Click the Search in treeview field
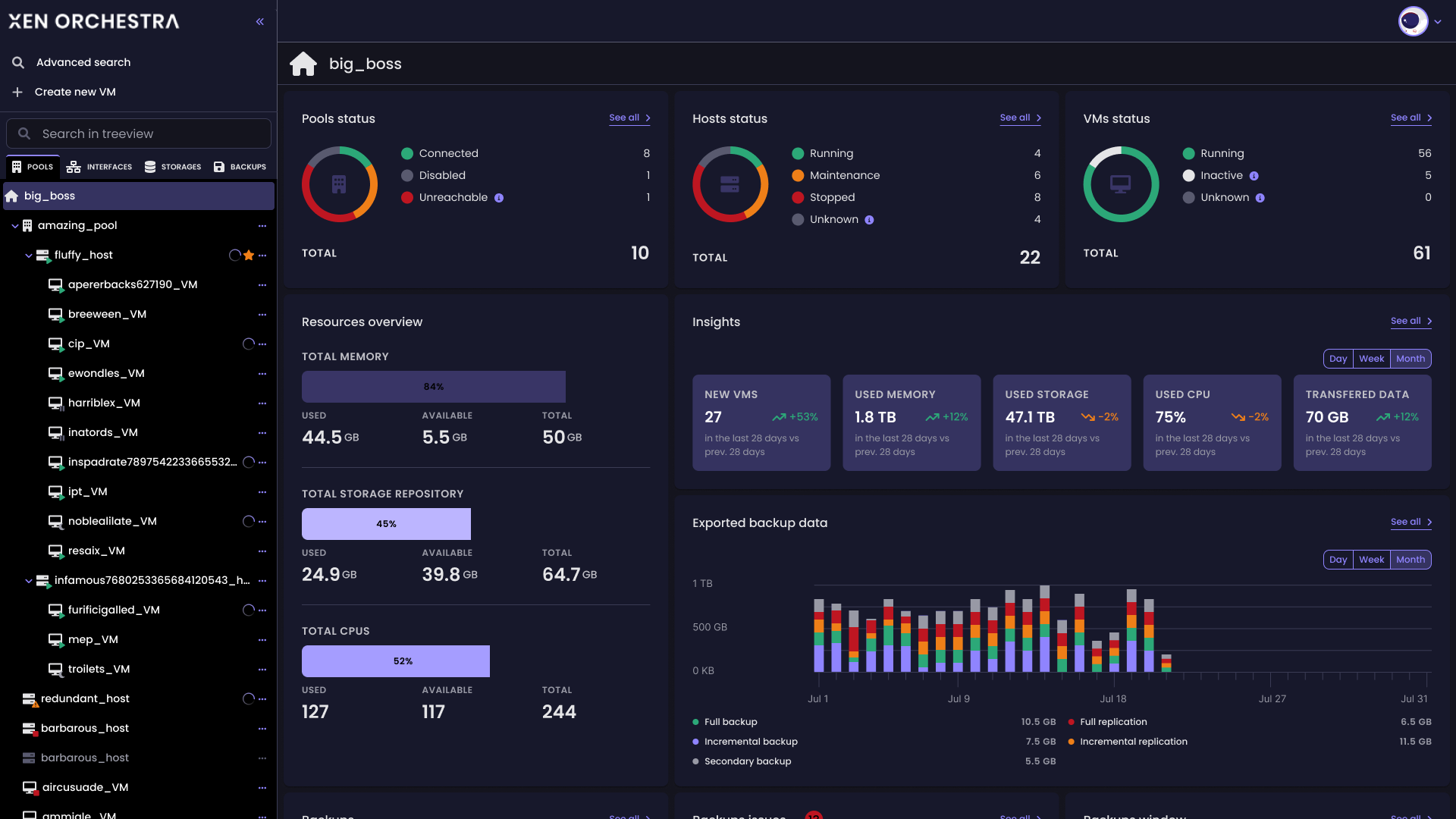The image size is (1456, 819). point(139,133)
